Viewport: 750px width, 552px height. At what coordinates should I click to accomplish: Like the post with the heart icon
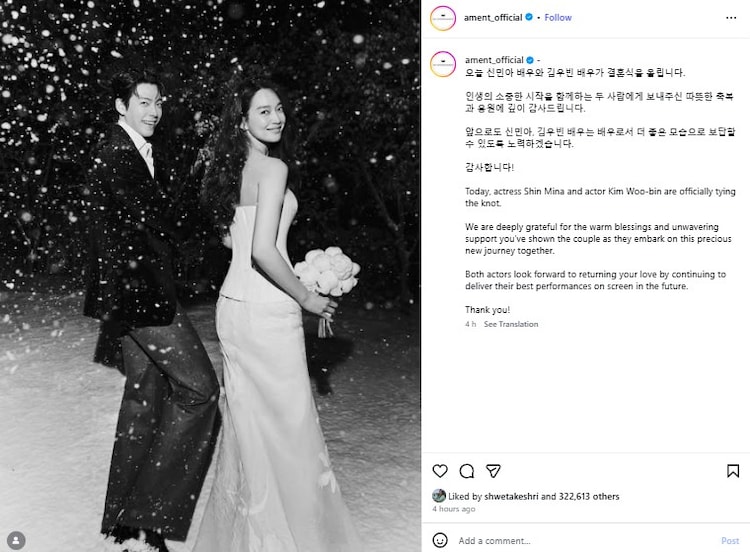[440, 471]
